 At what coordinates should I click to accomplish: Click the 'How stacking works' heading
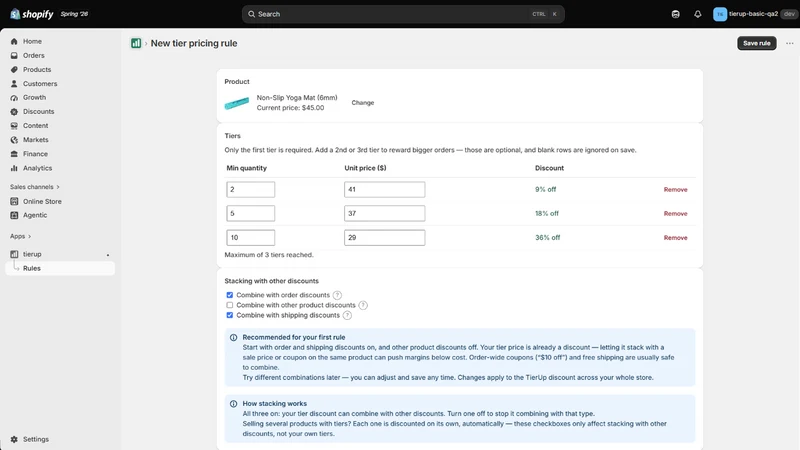[x=274, y=404]
